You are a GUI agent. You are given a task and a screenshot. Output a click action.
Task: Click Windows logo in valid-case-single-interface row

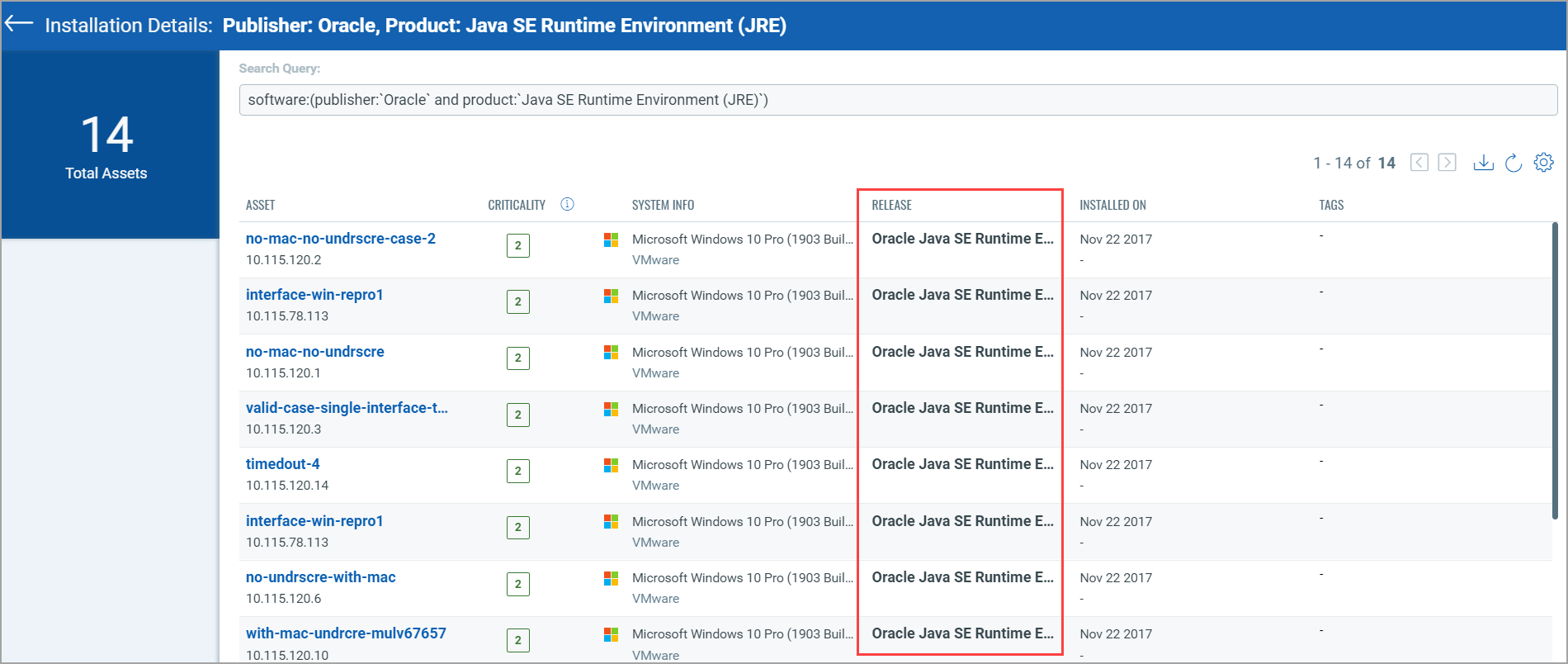tap(611, 409)
